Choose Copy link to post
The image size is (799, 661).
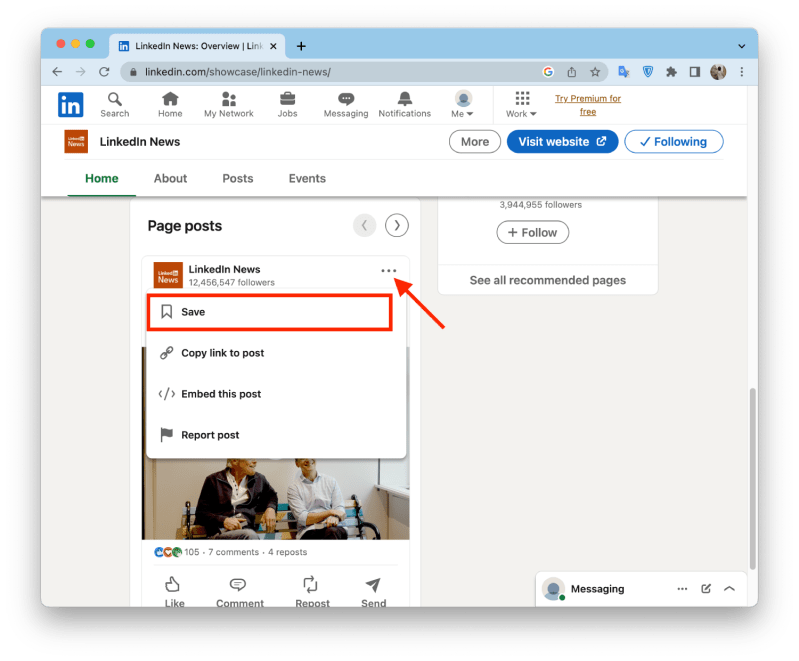point(276,353)
